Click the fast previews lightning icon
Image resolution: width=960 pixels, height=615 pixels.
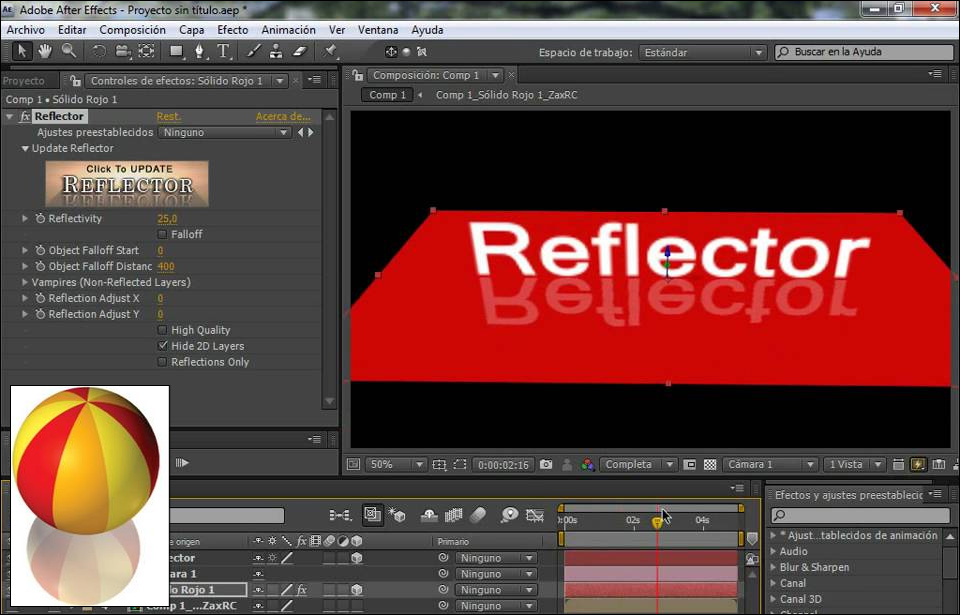918,465
